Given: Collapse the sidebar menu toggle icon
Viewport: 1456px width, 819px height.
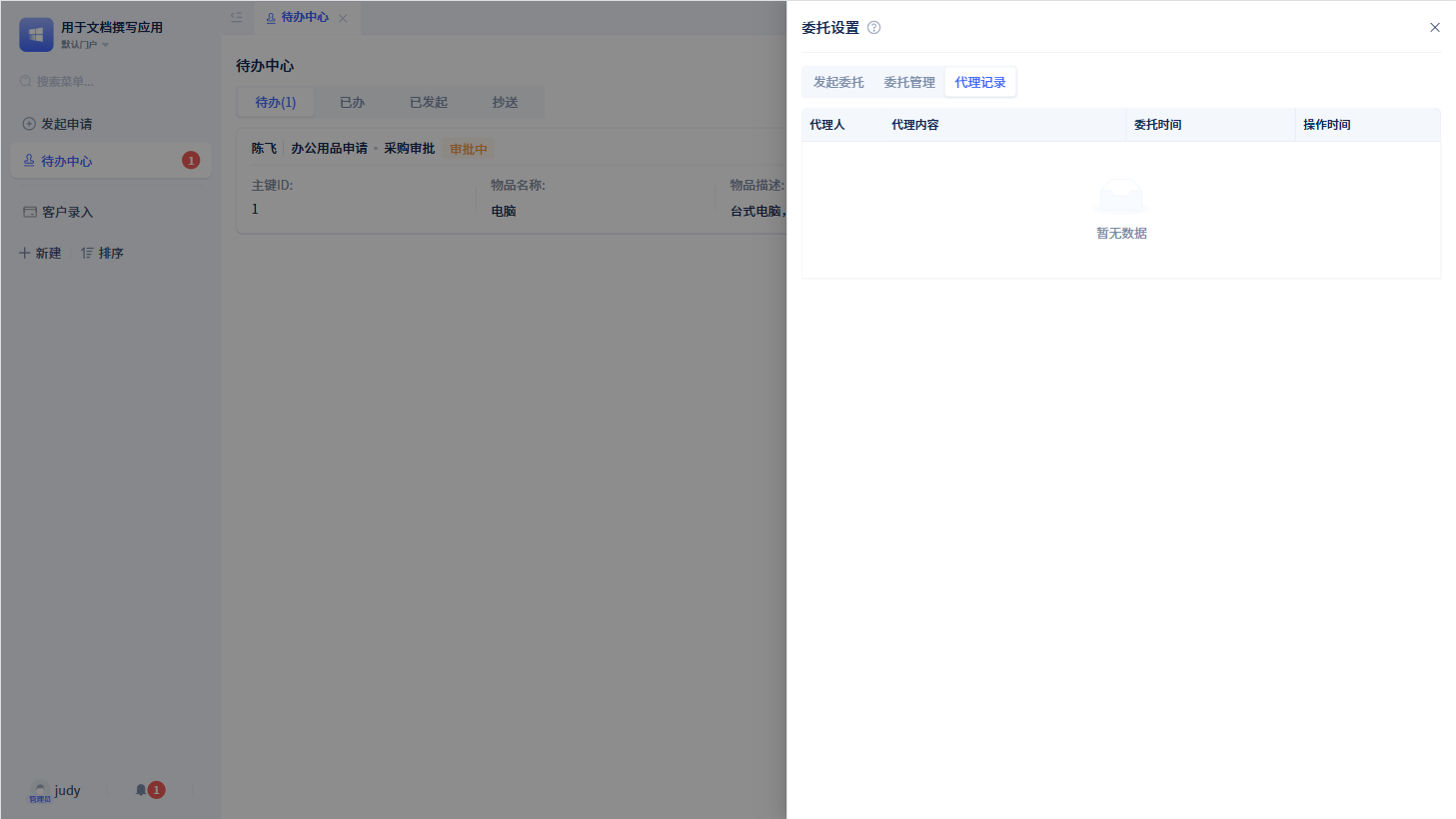Looking at the screenshot, I should [x=237, y=18].
